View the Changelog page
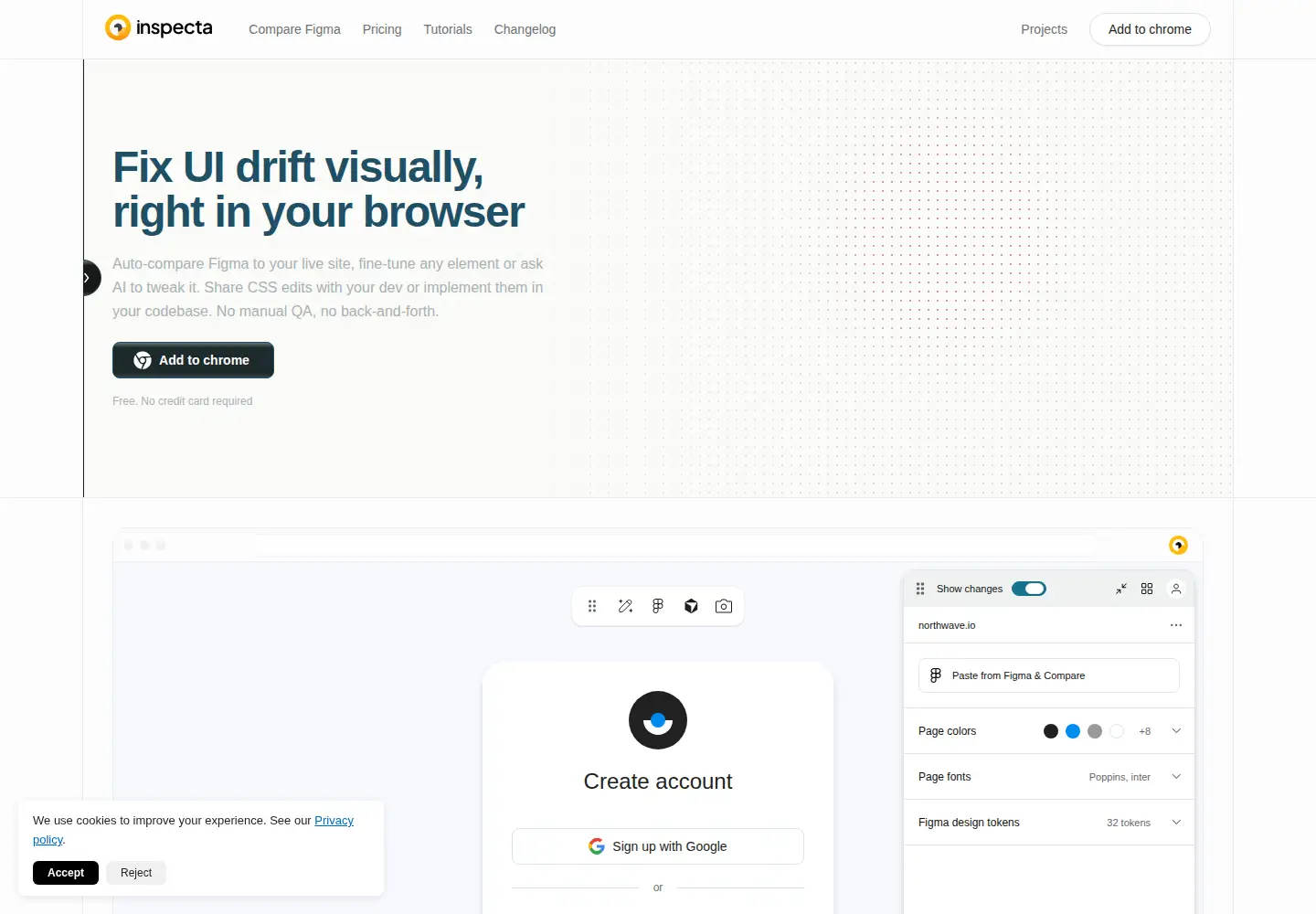The image size is (1316, 914). click(x=525, y=29)
